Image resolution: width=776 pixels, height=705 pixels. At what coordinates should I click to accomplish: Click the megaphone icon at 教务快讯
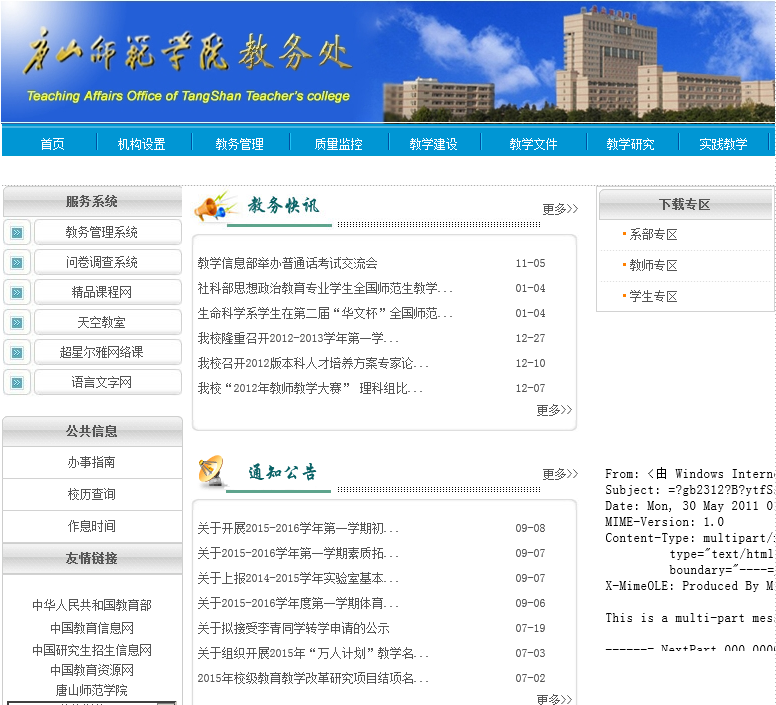pos(215,206)
